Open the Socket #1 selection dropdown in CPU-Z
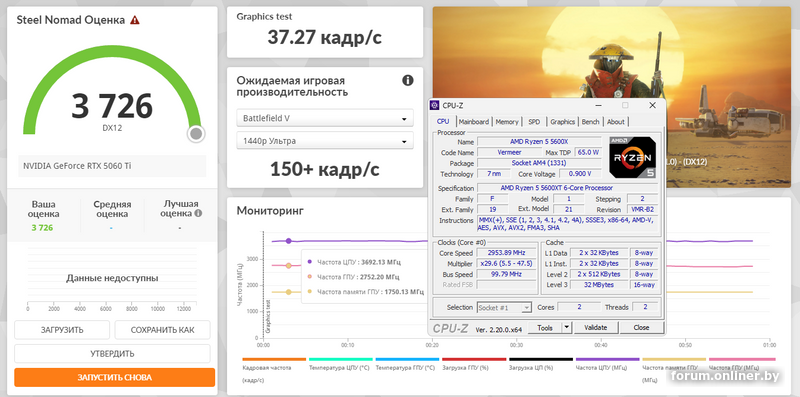 pos(504,308)
